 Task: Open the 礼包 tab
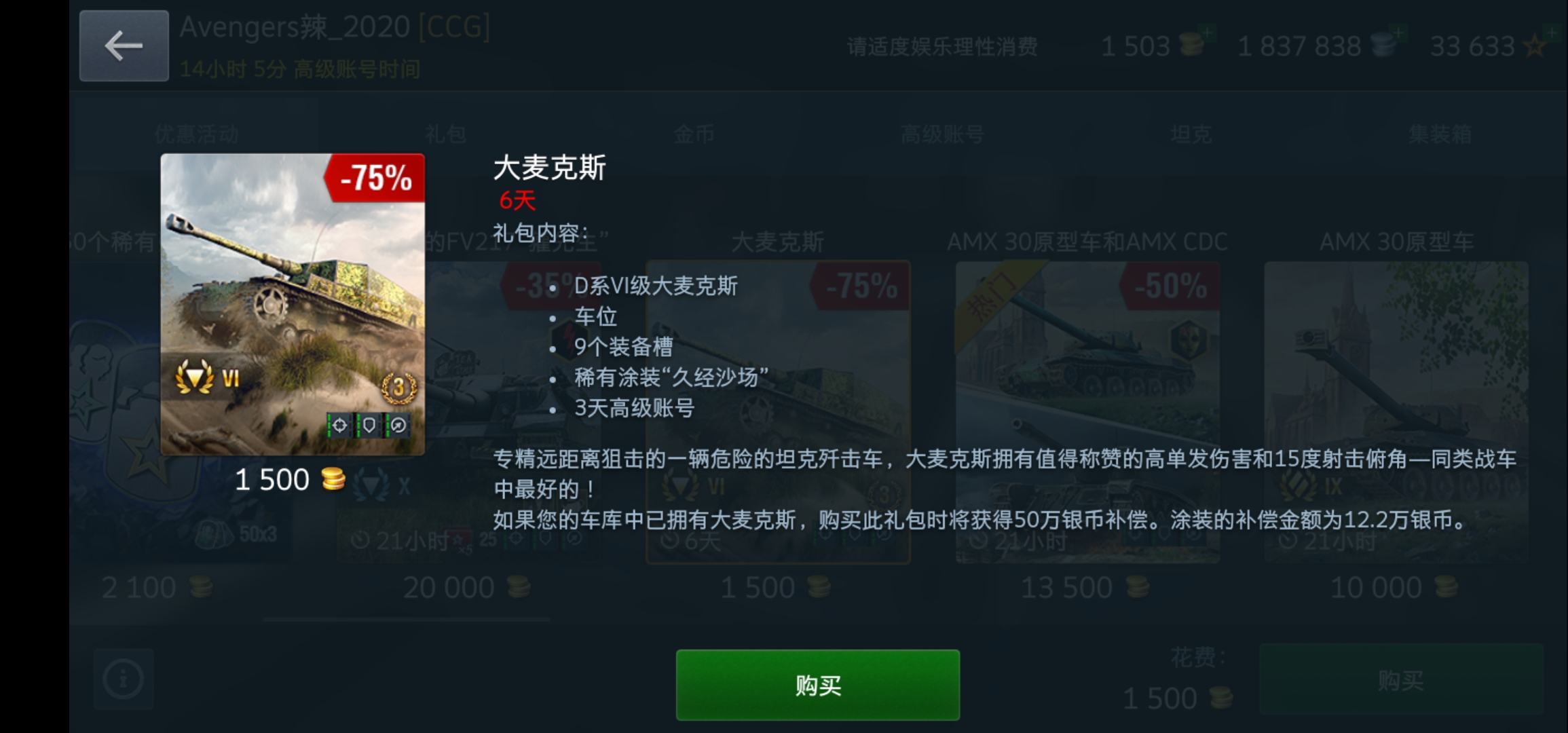(x=445, y=134)
